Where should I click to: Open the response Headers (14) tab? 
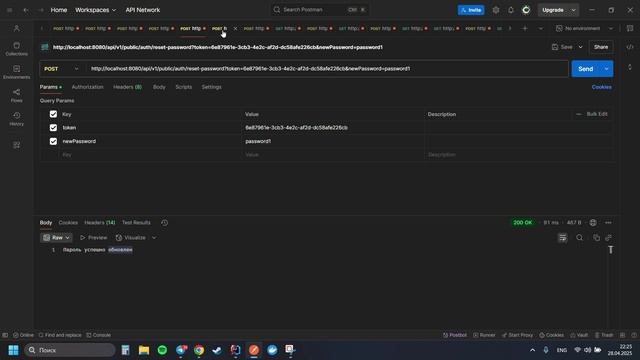click(x=100, y=222)
